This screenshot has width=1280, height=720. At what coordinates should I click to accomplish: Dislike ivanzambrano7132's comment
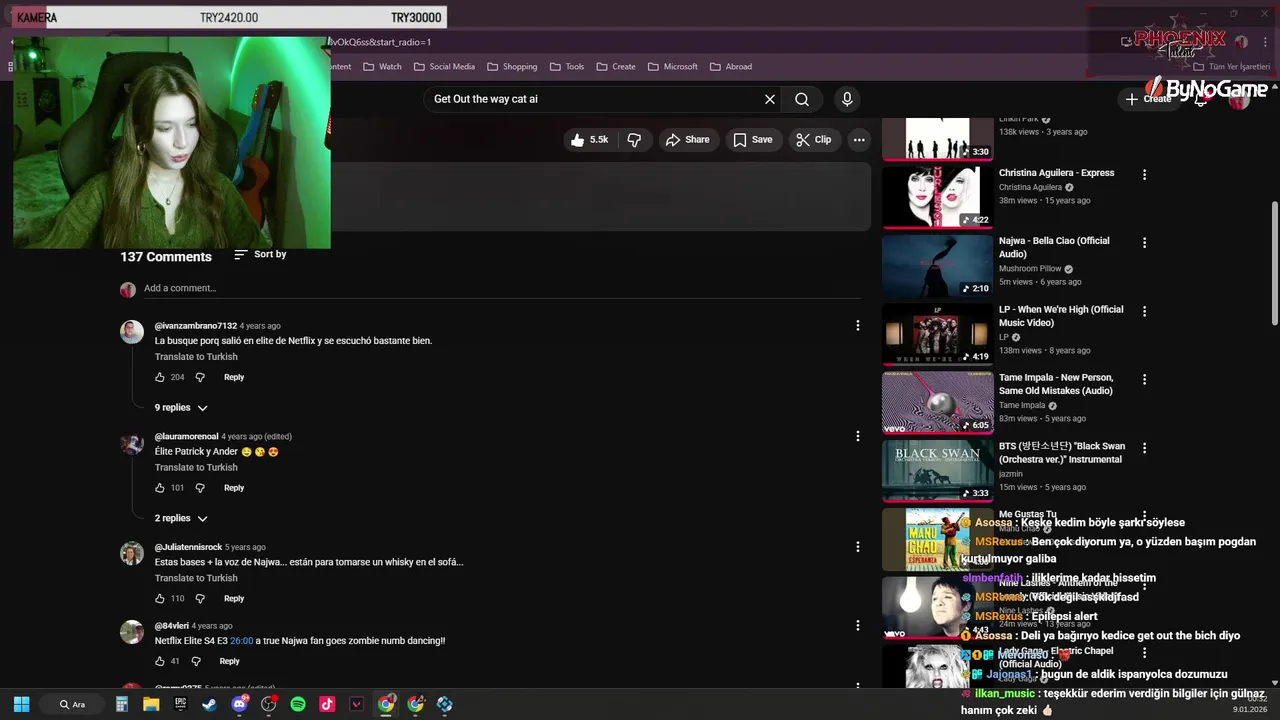point(200,377)
